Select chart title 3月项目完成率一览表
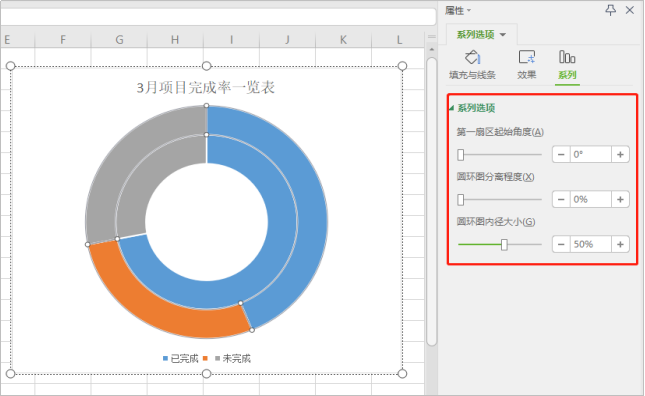645x396 pixels. [x=206, y=87]
